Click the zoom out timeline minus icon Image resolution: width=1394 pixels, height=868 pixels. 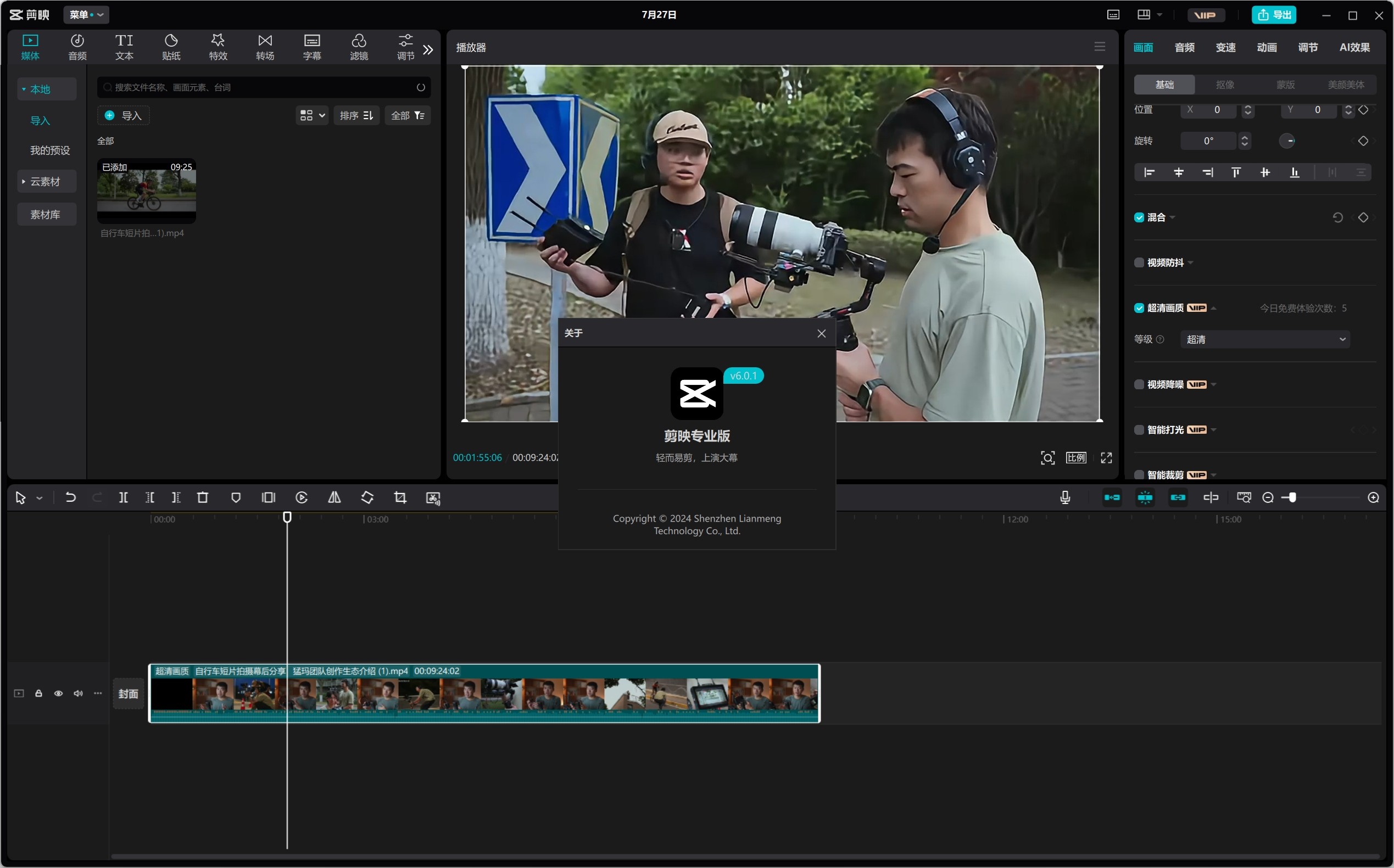pos(1268,498)
